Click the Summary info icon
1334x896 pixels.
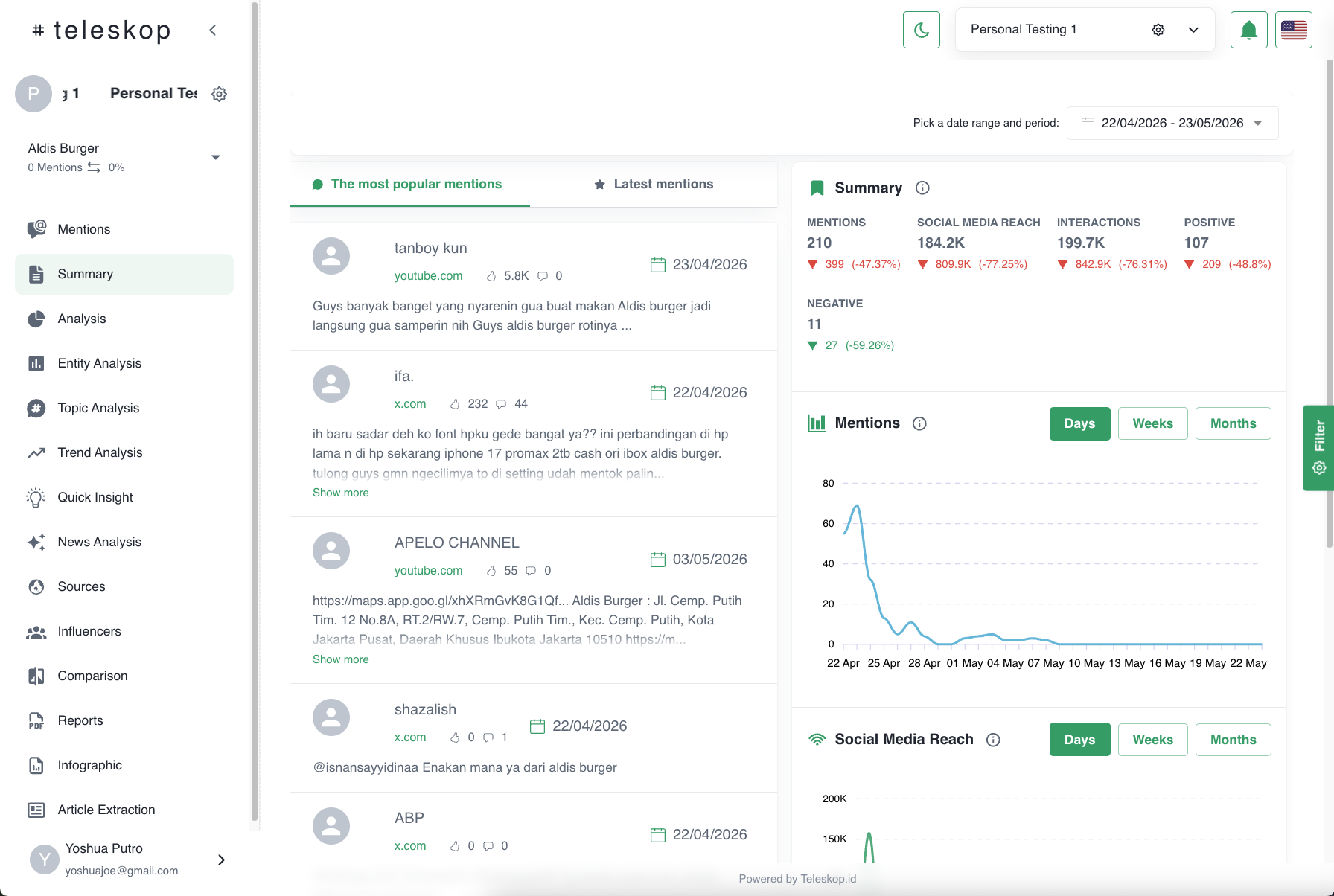click(x=922, y=188)
